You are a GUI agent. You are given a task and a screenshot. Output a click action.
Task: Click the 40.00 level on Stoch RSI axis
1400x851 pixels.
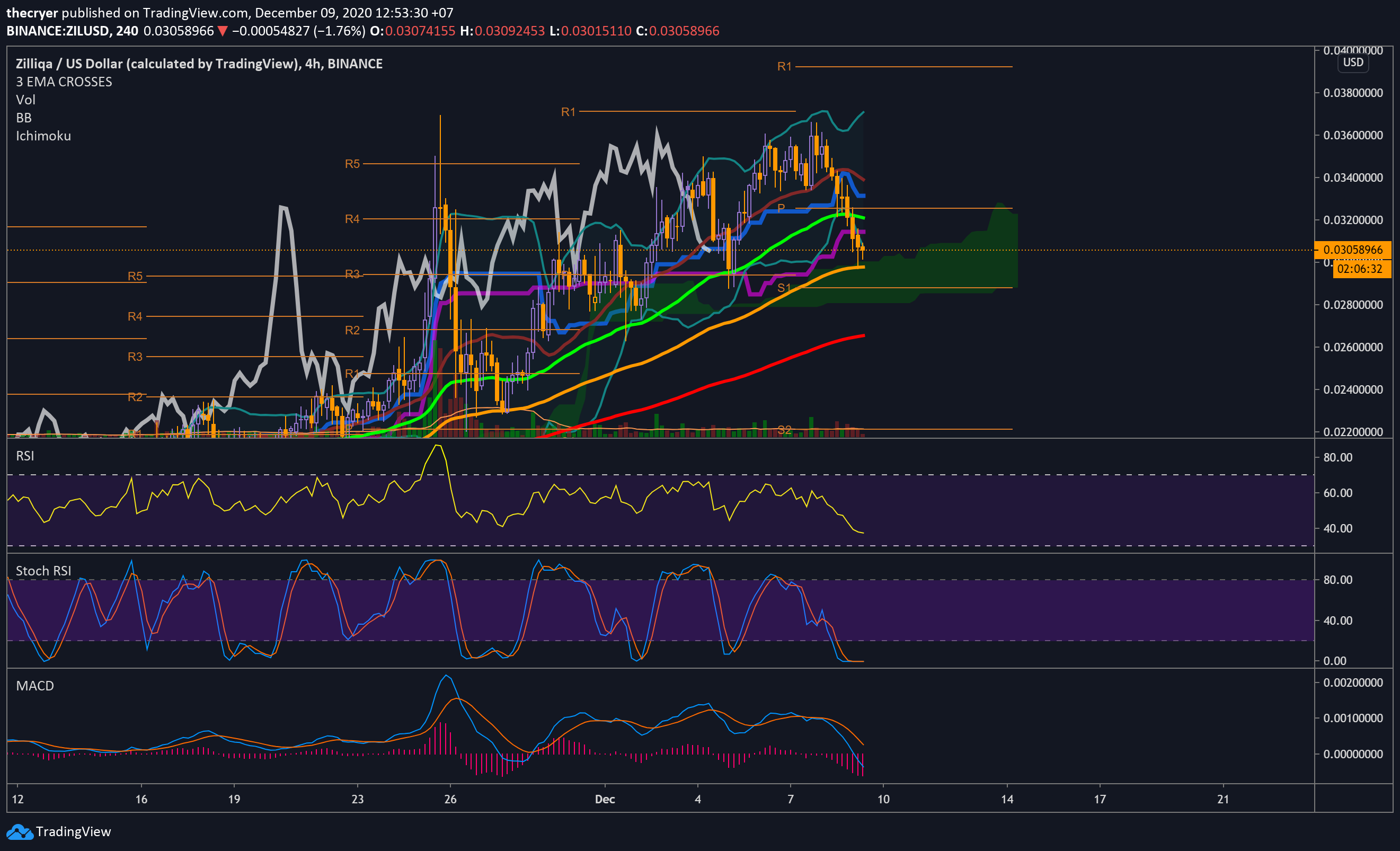coord(1337,620)
